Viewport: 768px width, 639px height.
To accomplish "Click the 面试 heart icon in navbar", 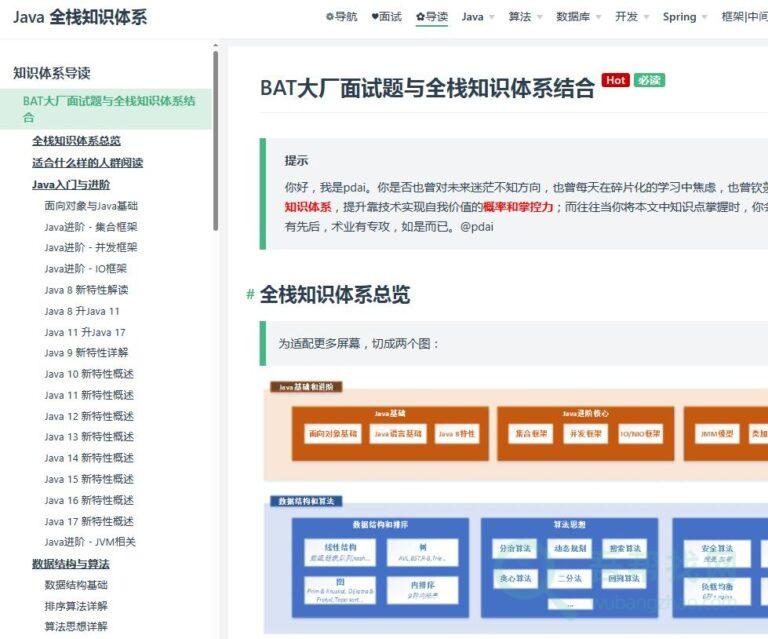I will [375, 17].
